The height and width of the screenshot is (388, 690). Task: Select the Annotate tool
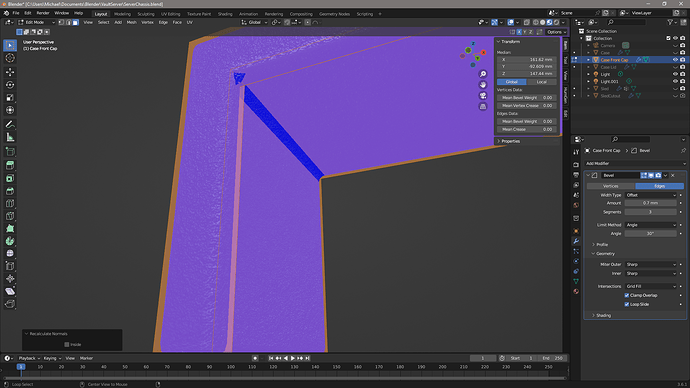tap(10, 125)
